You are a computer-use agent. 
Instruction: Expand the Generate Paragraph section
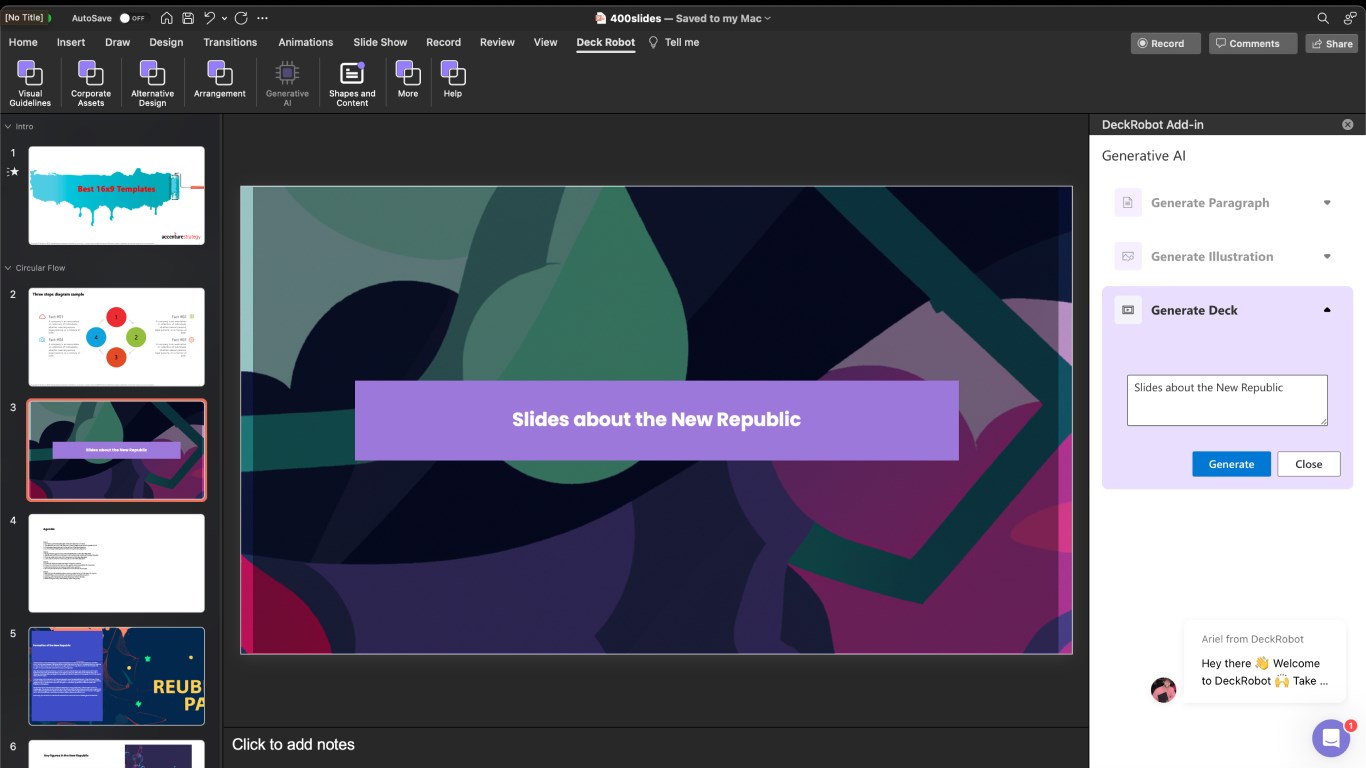[x=1327, y=203]
